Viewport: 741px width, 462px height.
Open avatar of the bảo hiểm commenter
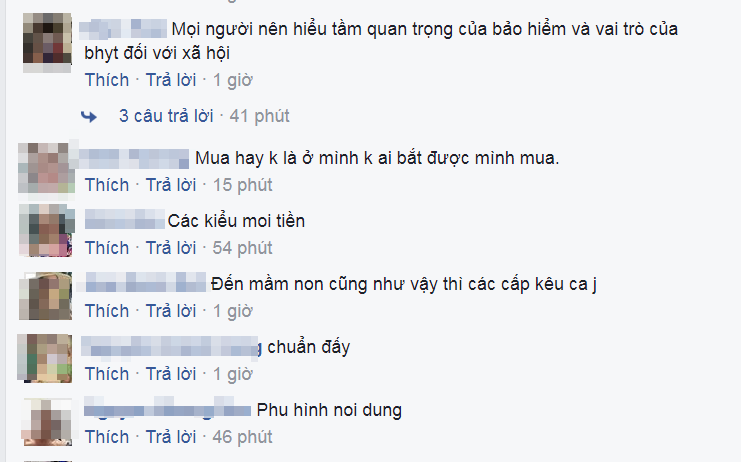(47, 43)
